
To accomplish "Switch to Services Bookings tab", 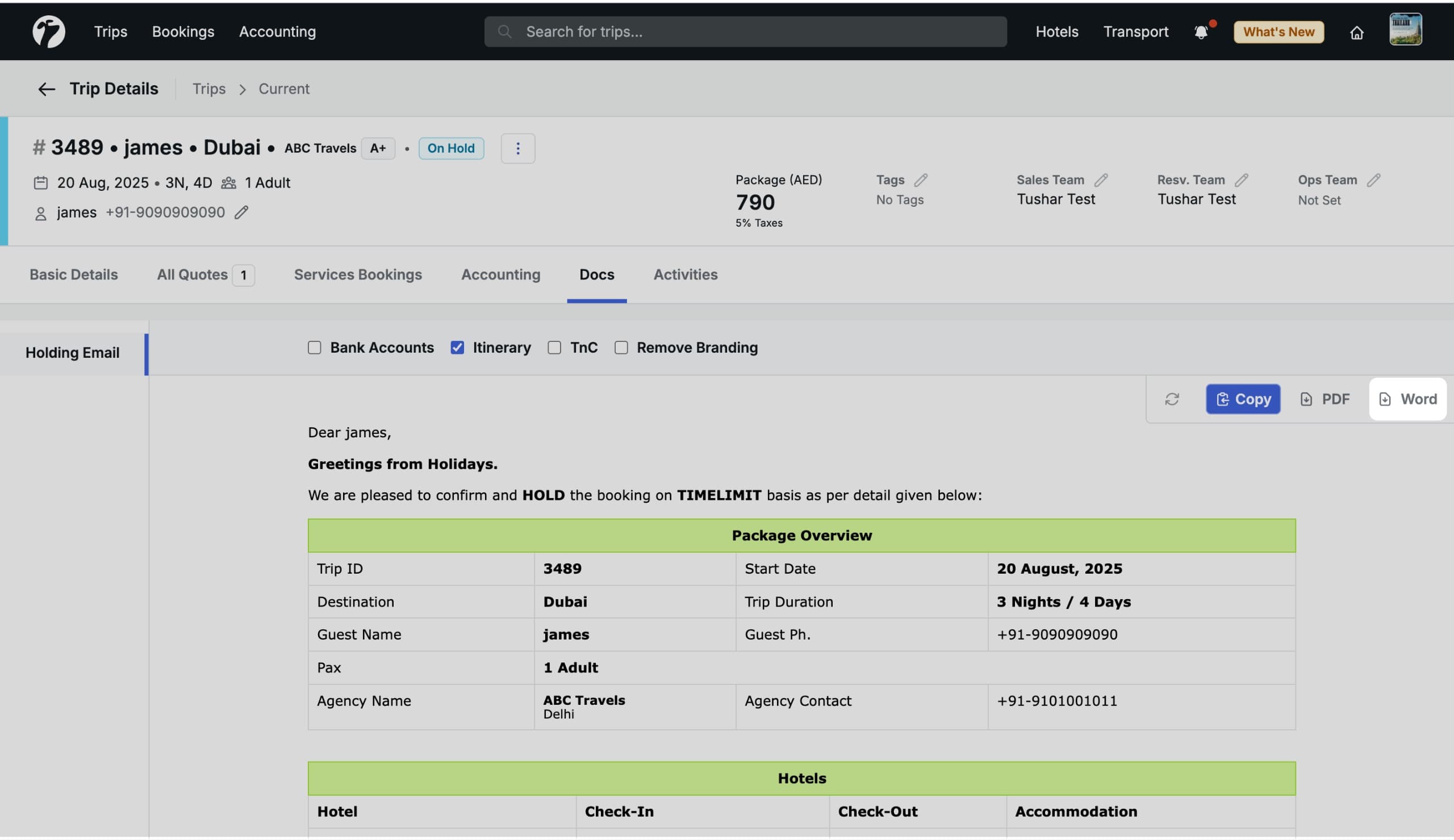I will (358, 275).
